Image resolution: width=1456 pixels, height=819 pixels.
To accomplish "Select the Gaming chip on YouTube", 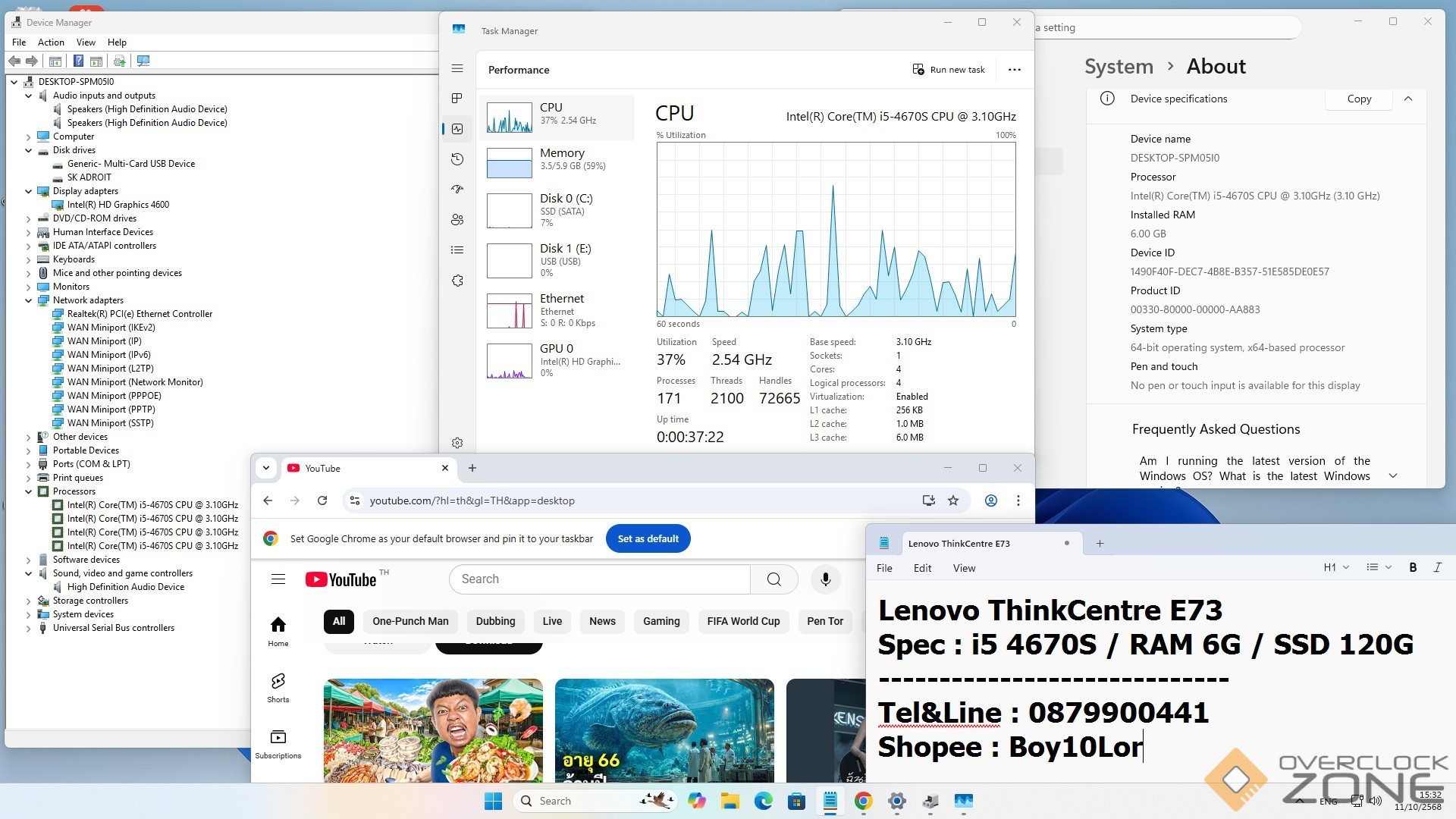I will point(661,621).
